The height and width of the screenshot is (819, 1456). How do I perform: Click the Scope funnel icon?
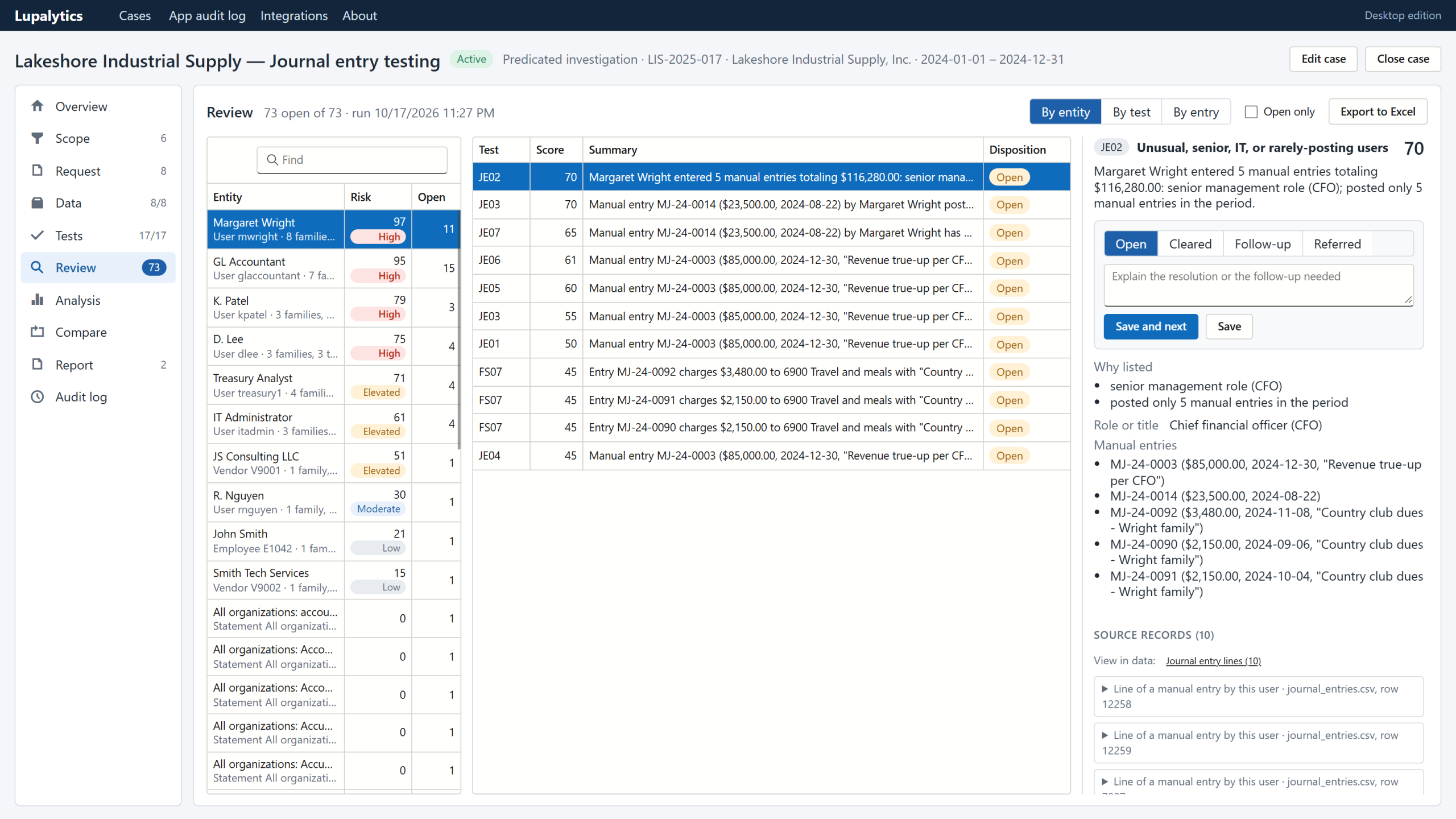[38, 138]
